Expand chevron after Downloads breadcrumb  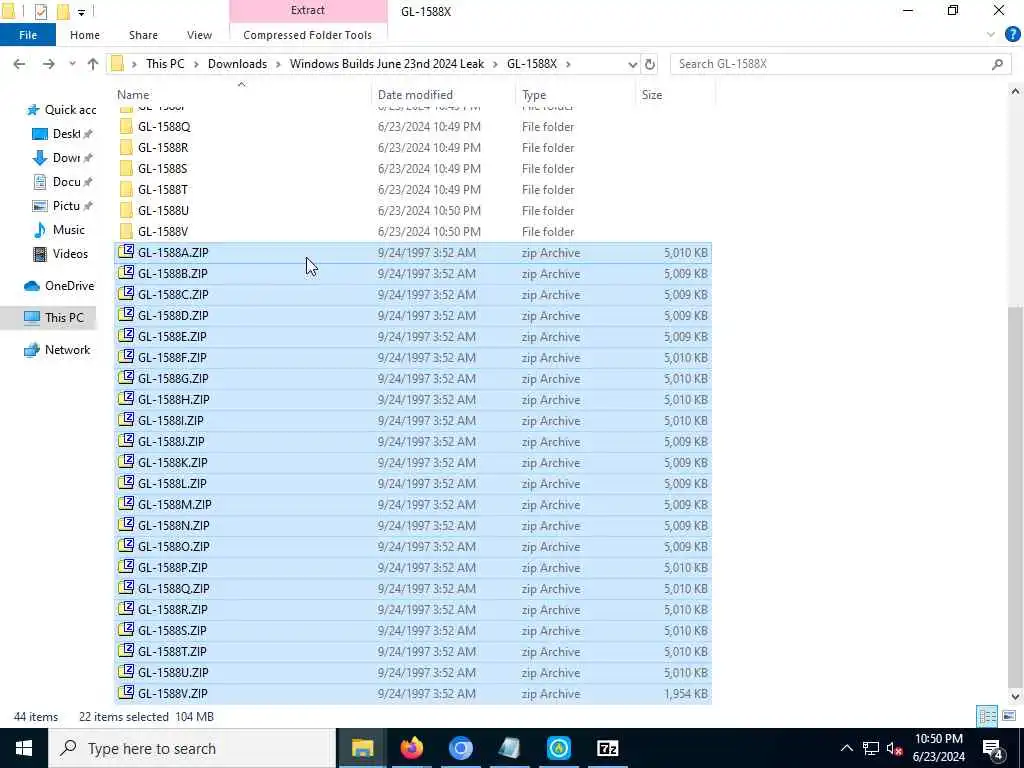278,64
